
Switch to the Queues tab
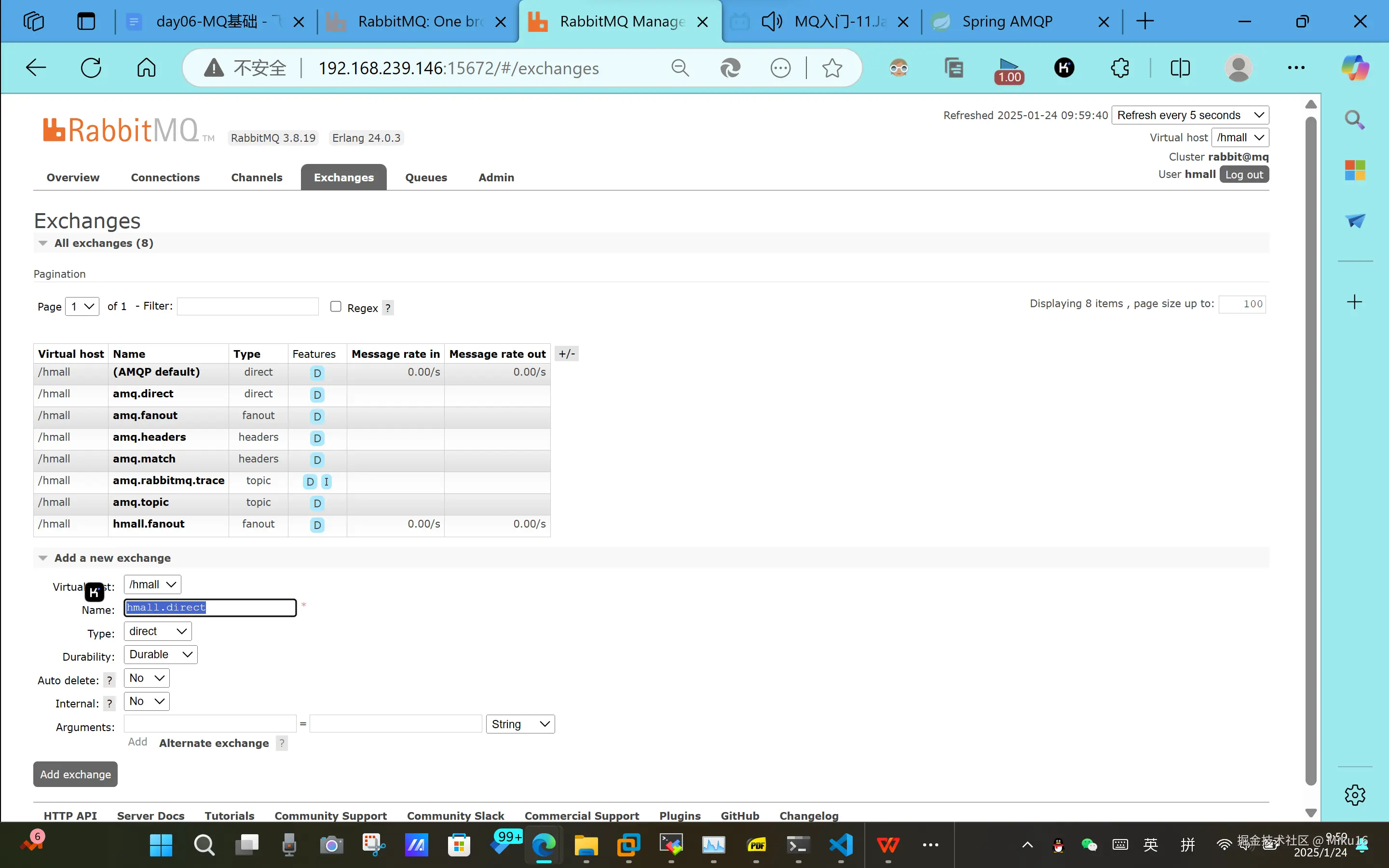[426, 177]
